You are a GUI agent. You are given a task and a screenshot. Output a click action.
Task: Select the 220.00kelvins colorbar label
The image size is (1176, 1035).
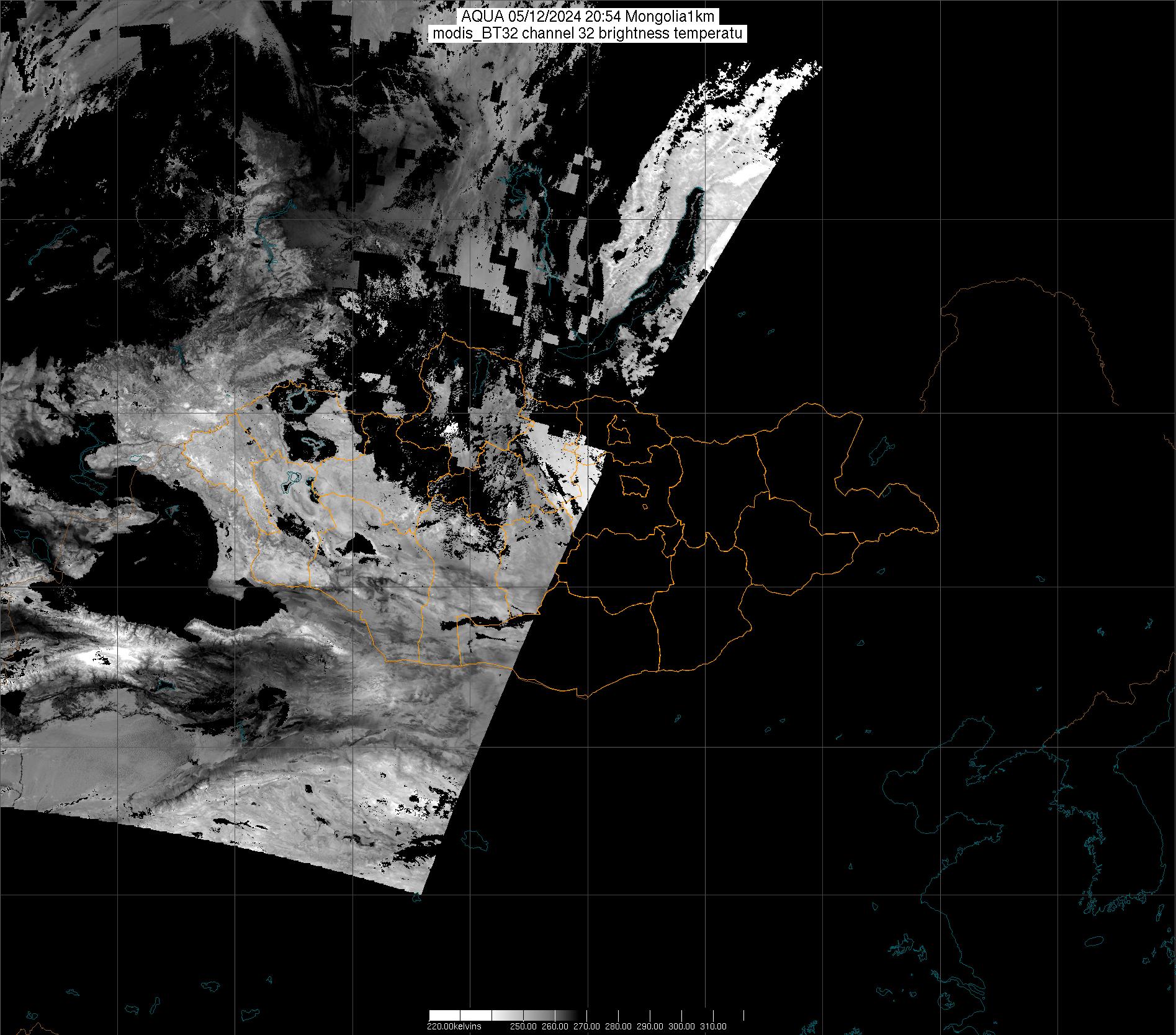[x=454, y=1026]
